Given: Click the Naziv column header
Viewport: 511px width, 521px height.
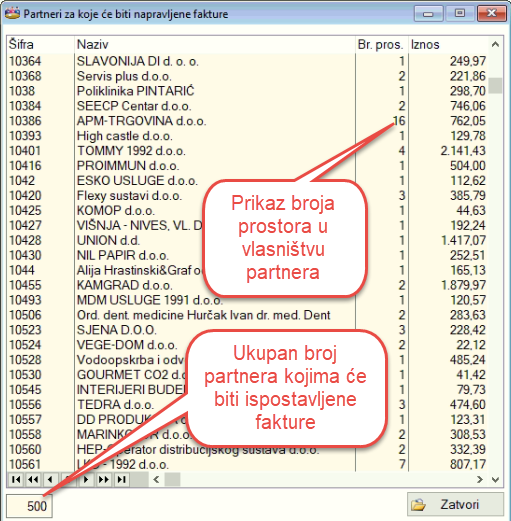Looking at the screenshot, I should coord(215,44).
